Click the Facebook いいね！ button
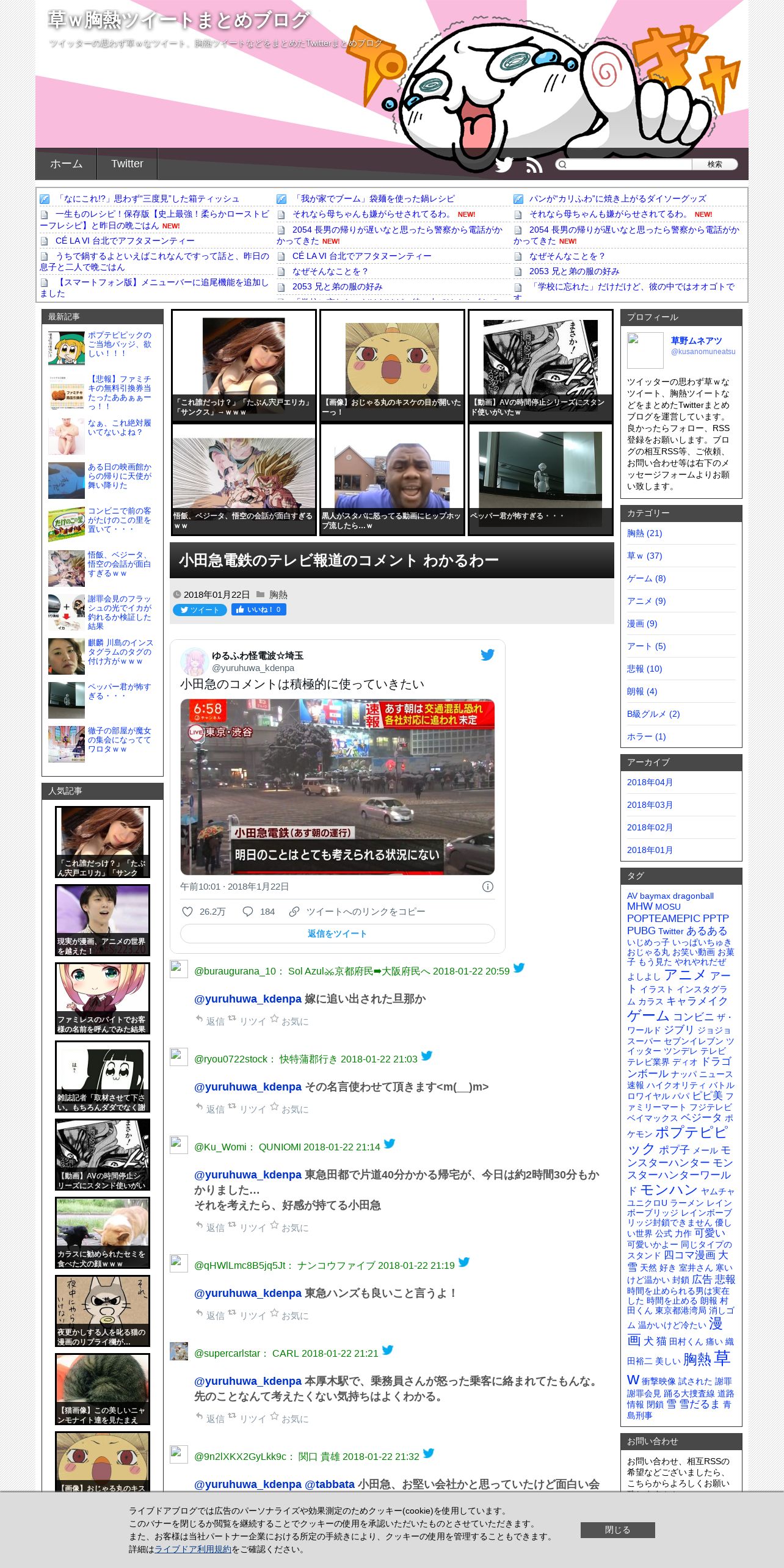 (259, 609)
